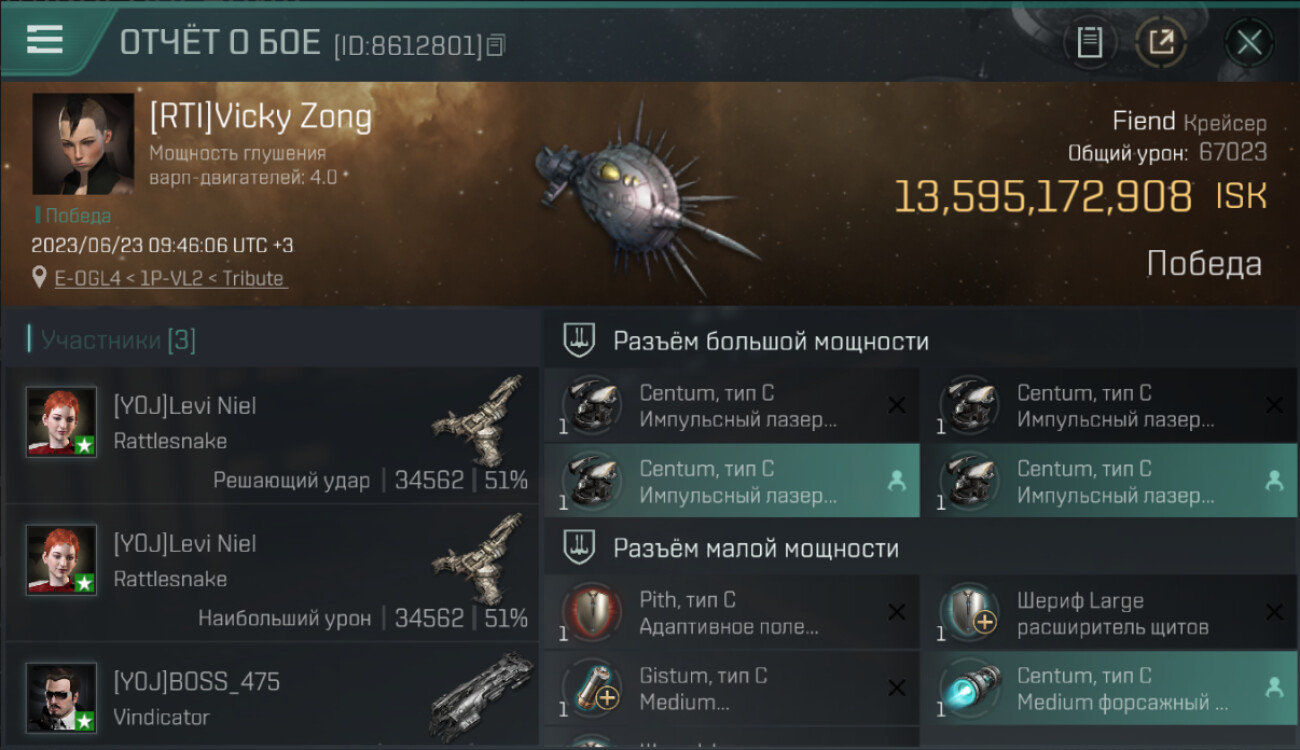Open Levi Niel final blow entry
1300x750 pixels.
(x=272, y=436)
